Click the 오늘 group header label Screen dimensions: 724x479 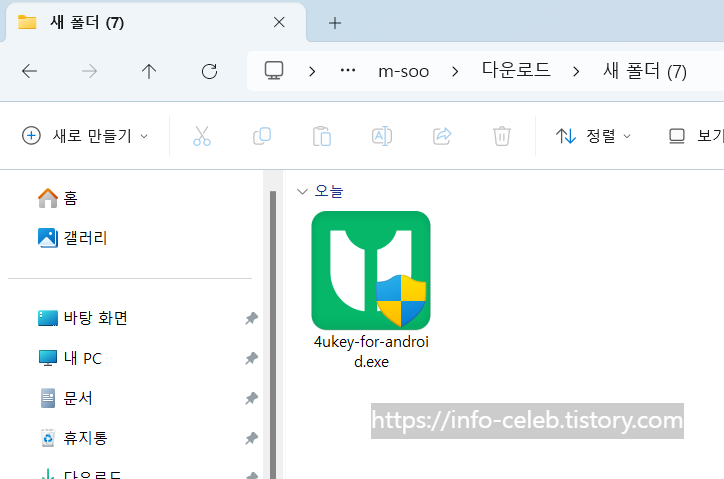(329, 191)
